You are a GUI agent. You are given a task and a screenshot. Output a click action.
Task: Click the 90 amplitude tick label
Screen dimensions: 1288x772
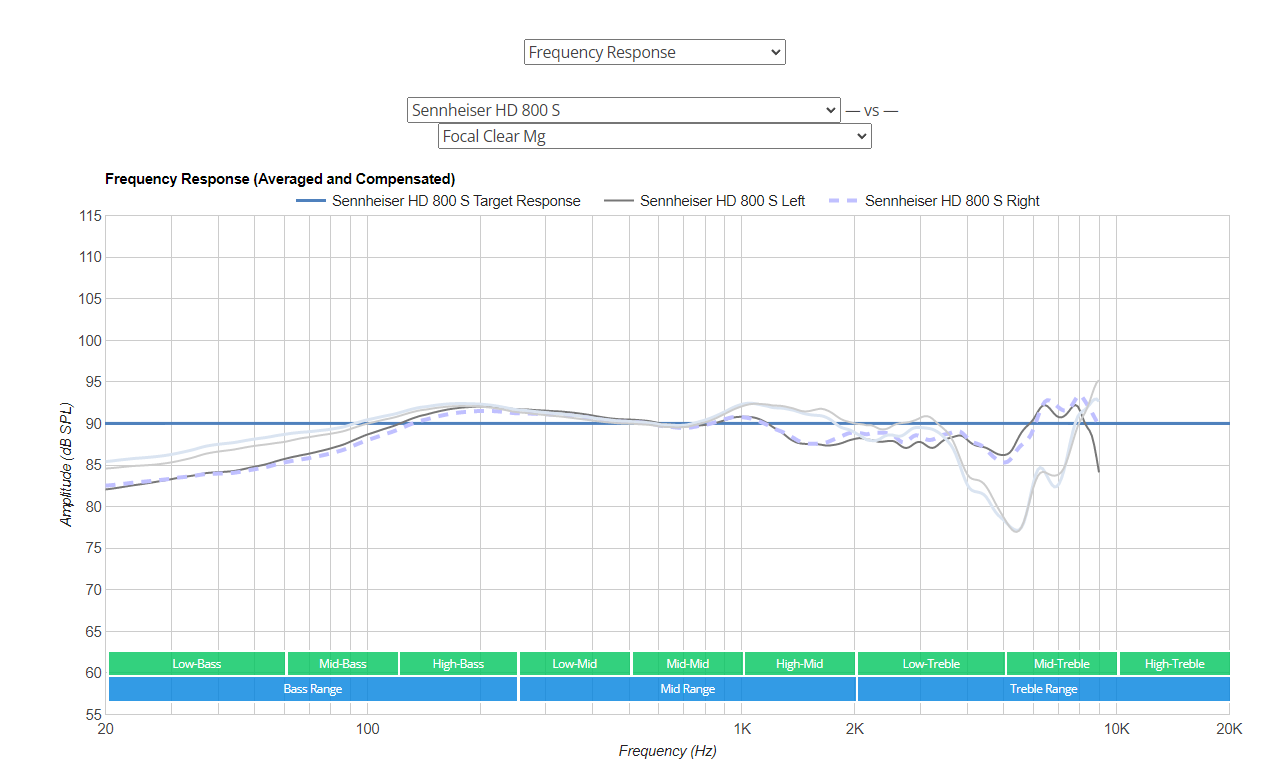click(x=92, y=423)
